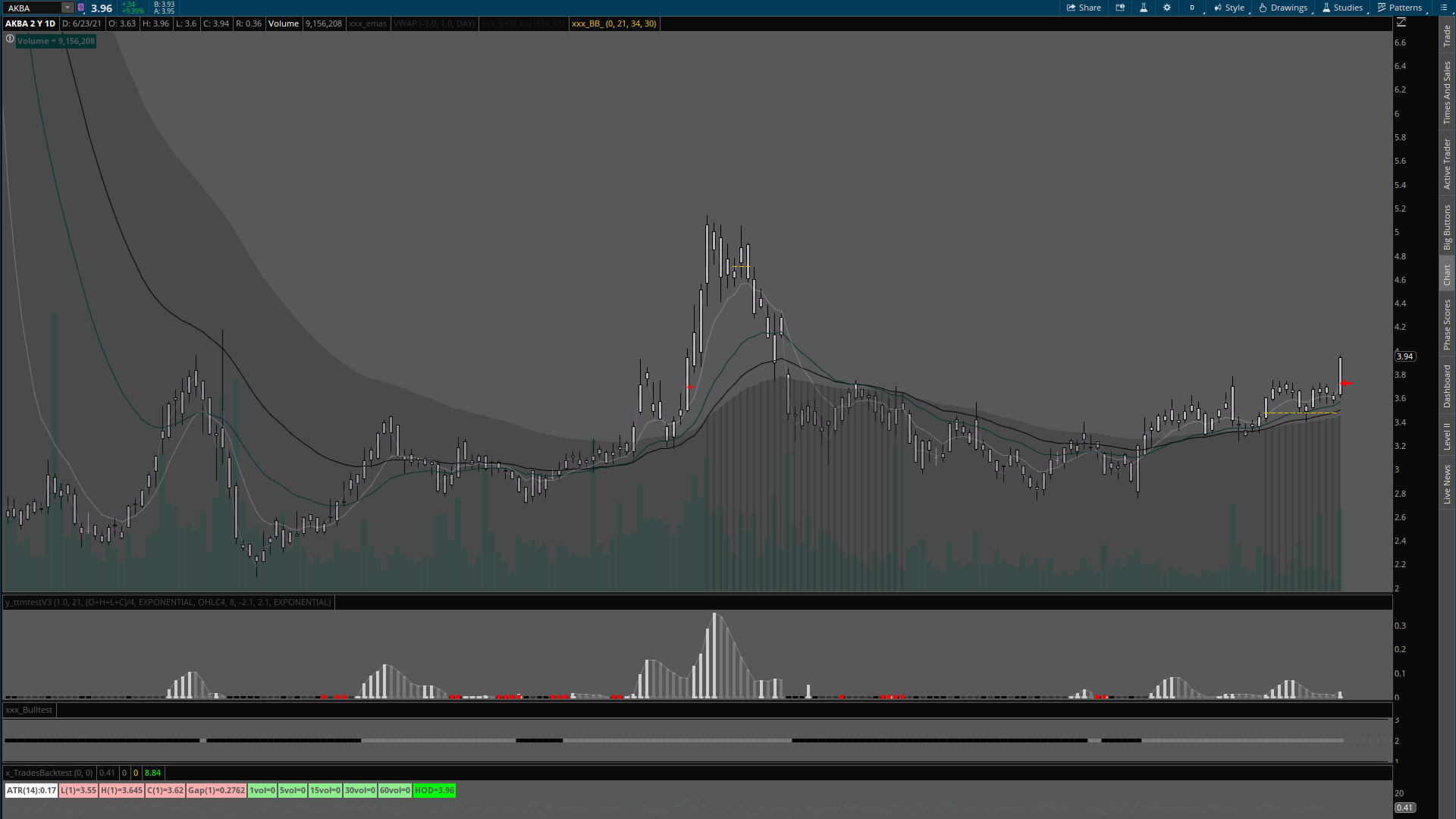The height and width of the screenshot is (819, 1456).
Task: Open the Studies menu
Action: coord(1342,8)
